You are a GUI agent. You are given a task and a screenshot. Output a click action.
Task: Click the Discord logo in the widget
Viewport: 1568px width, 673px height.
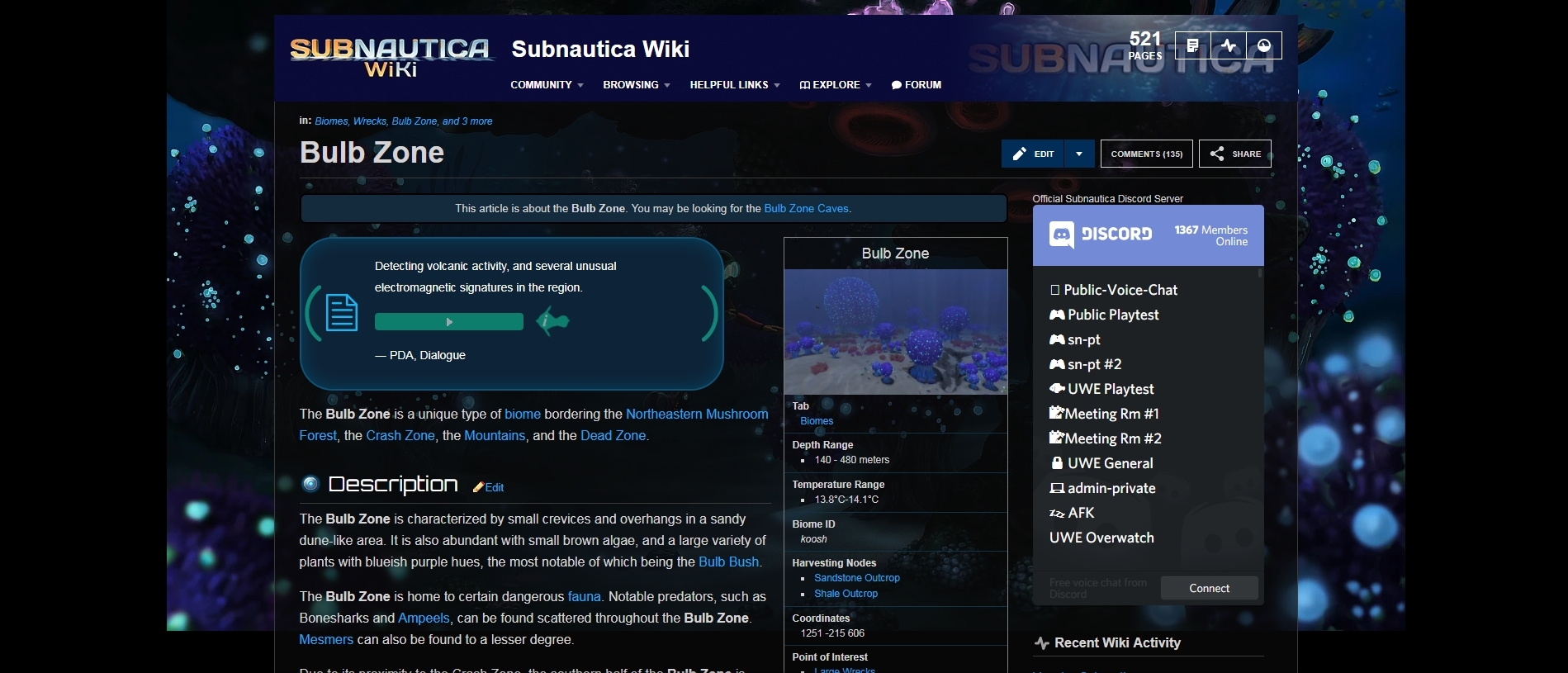1101,235
